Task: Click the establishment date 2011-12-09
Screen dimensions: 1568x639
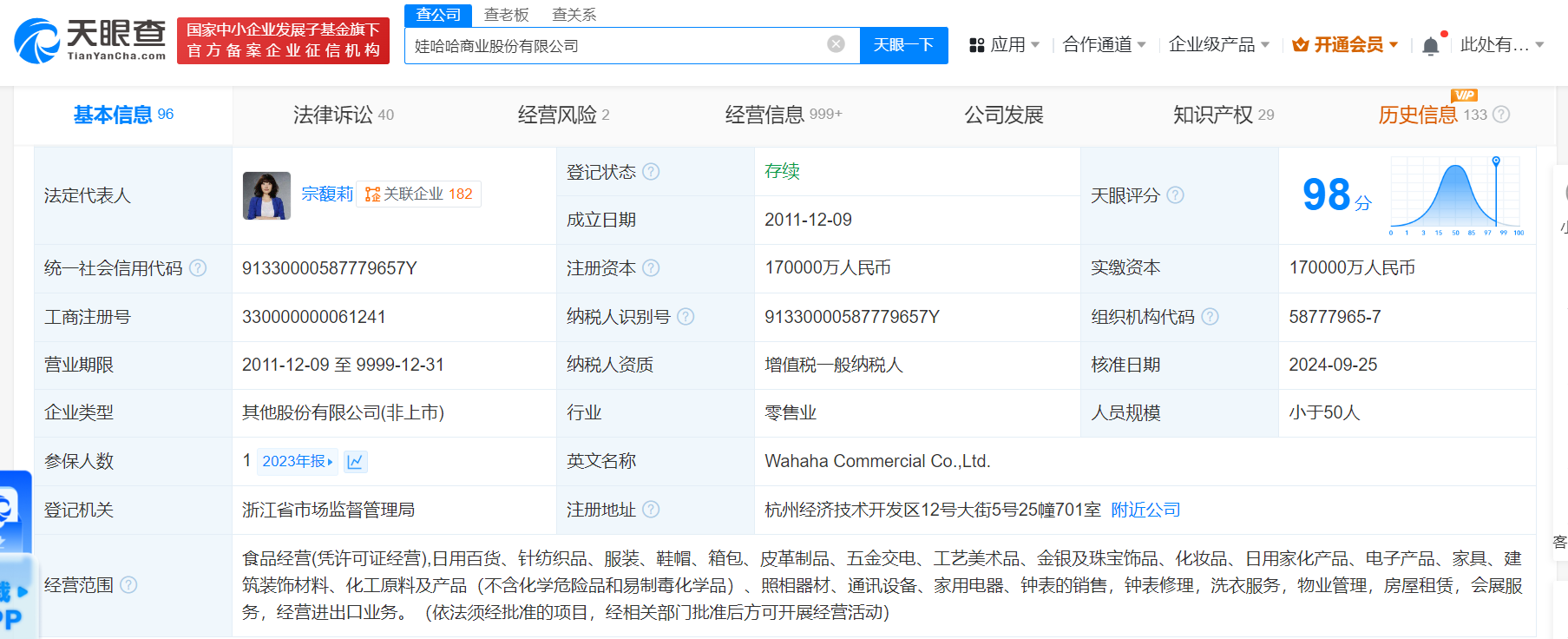Action: [808, 220]
